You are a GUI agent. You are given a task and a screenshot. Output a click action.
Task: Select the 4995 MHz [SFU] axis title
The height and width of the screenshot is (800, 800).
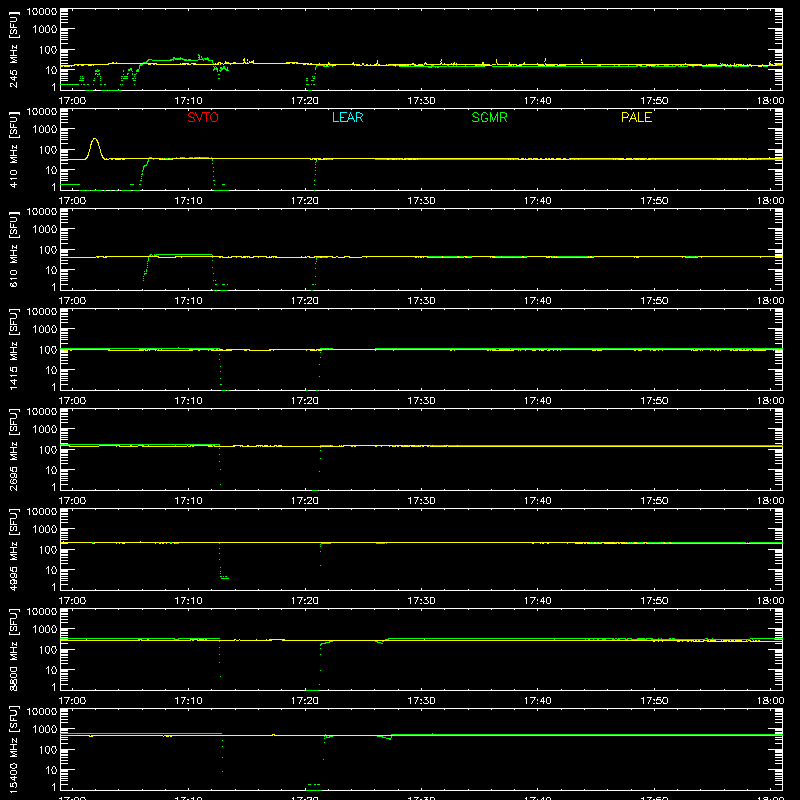click(13, 549)
